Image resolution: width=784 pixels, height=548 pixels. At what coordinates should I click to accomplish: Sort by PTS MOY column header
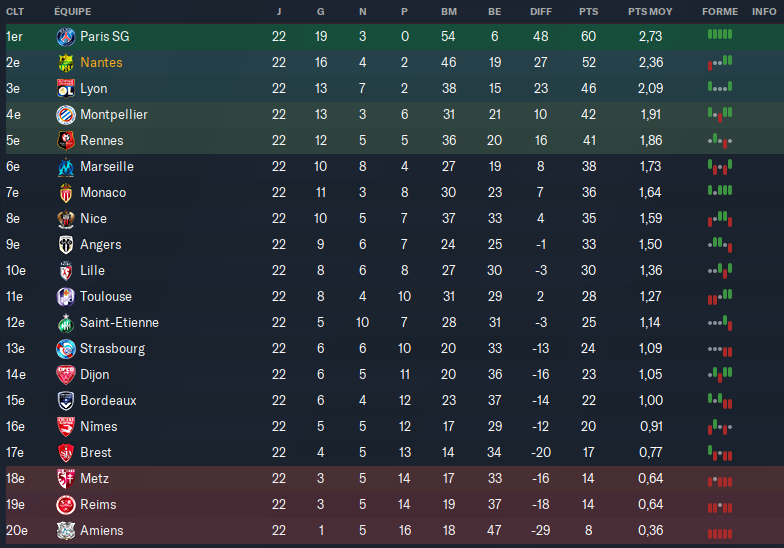click(x=650, y=12)
